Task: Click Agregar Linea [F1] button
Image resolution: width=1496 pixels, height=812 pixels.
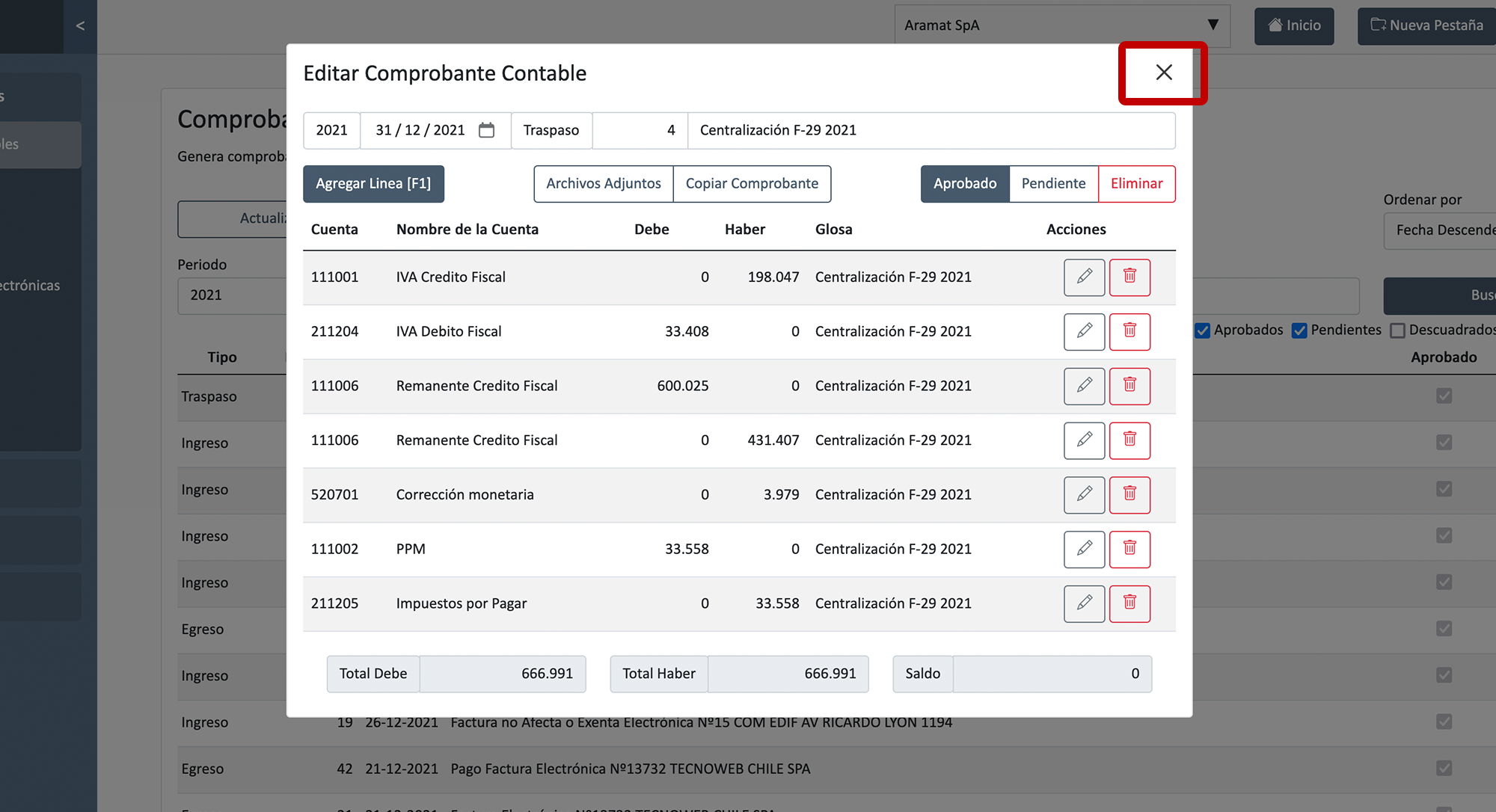Action: tap(373, 184)
